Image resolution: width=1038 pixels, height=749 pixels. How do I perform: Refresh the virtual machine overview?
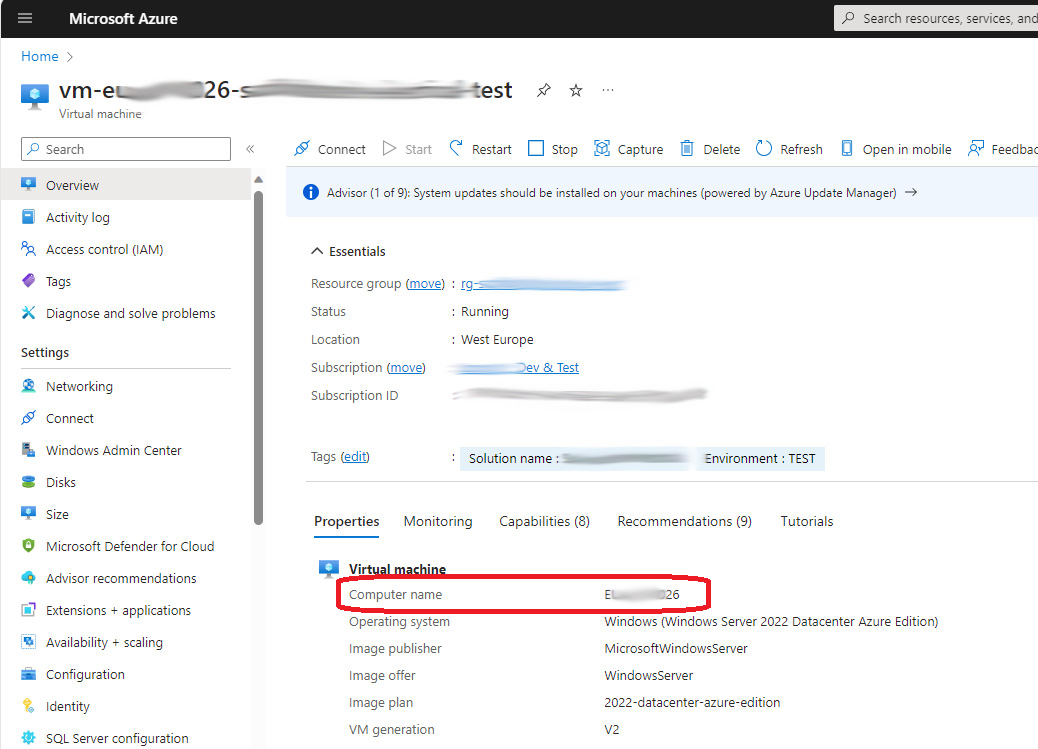click(789, 149)
